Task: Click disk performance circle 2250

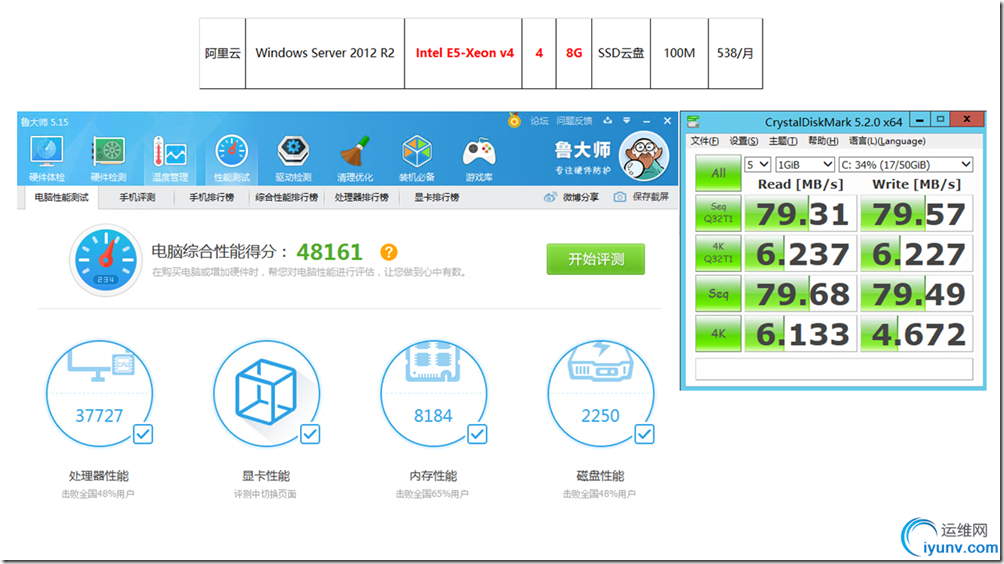Action: point(601,394)
